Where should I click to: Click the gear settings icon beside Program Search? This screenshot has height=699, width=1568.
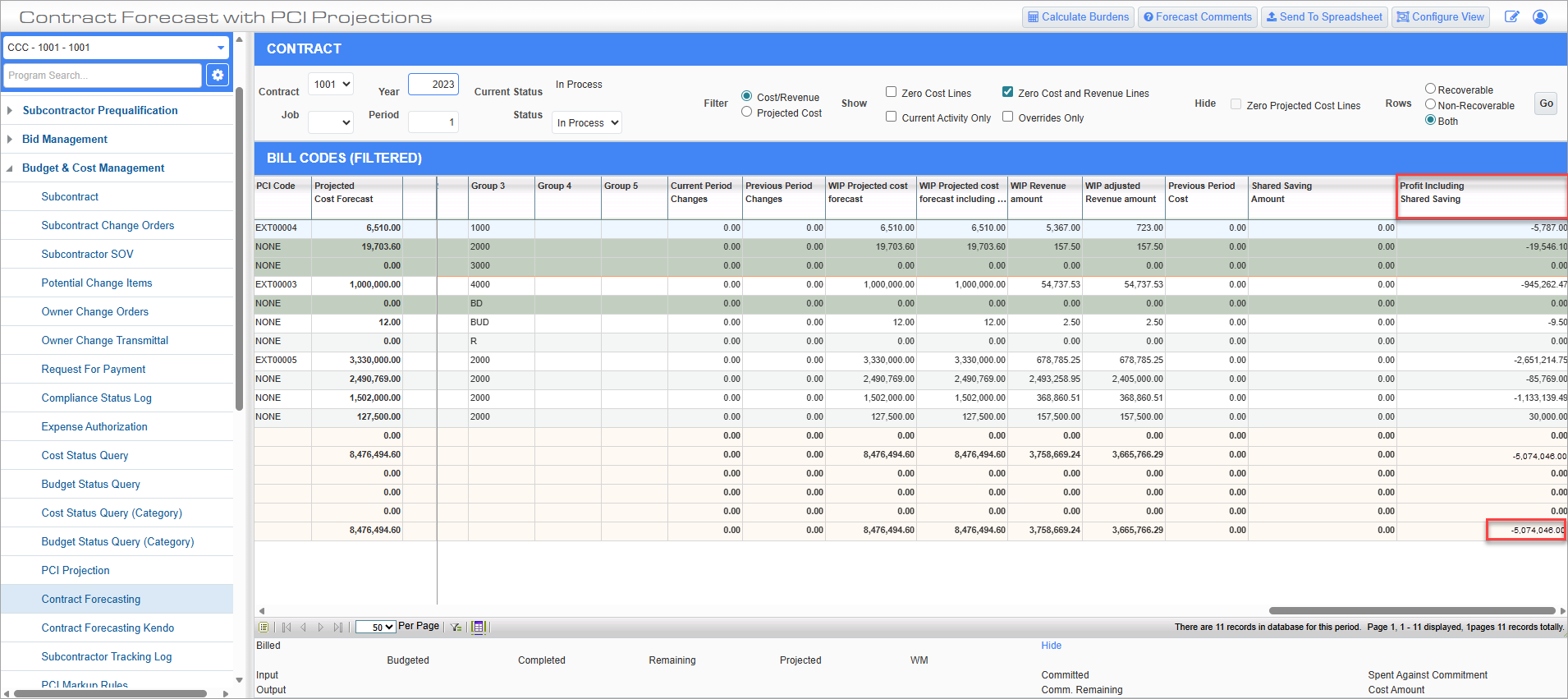click(x=217, y=75)
